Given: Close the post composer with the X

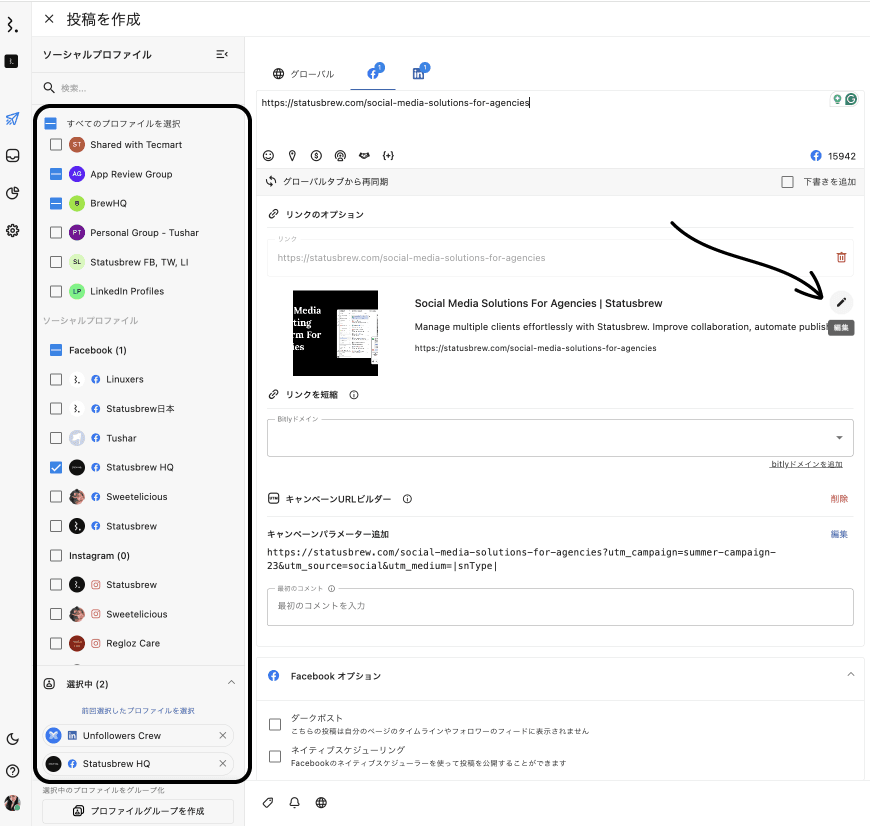Looking at the screenshot, I should (x=49, y=19).
